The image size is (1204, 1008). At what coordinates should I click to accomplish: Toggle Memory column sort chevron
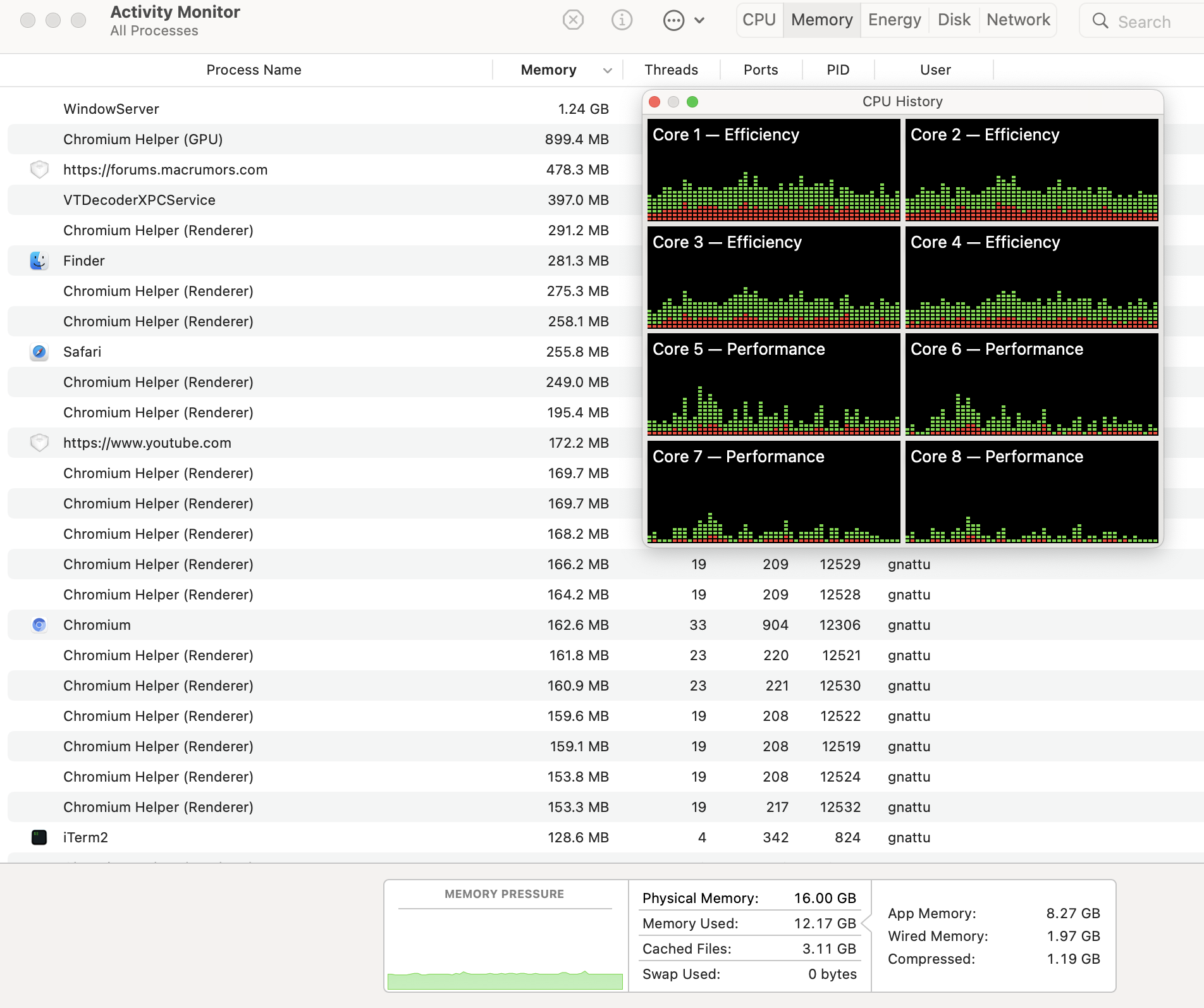[608, 70]
